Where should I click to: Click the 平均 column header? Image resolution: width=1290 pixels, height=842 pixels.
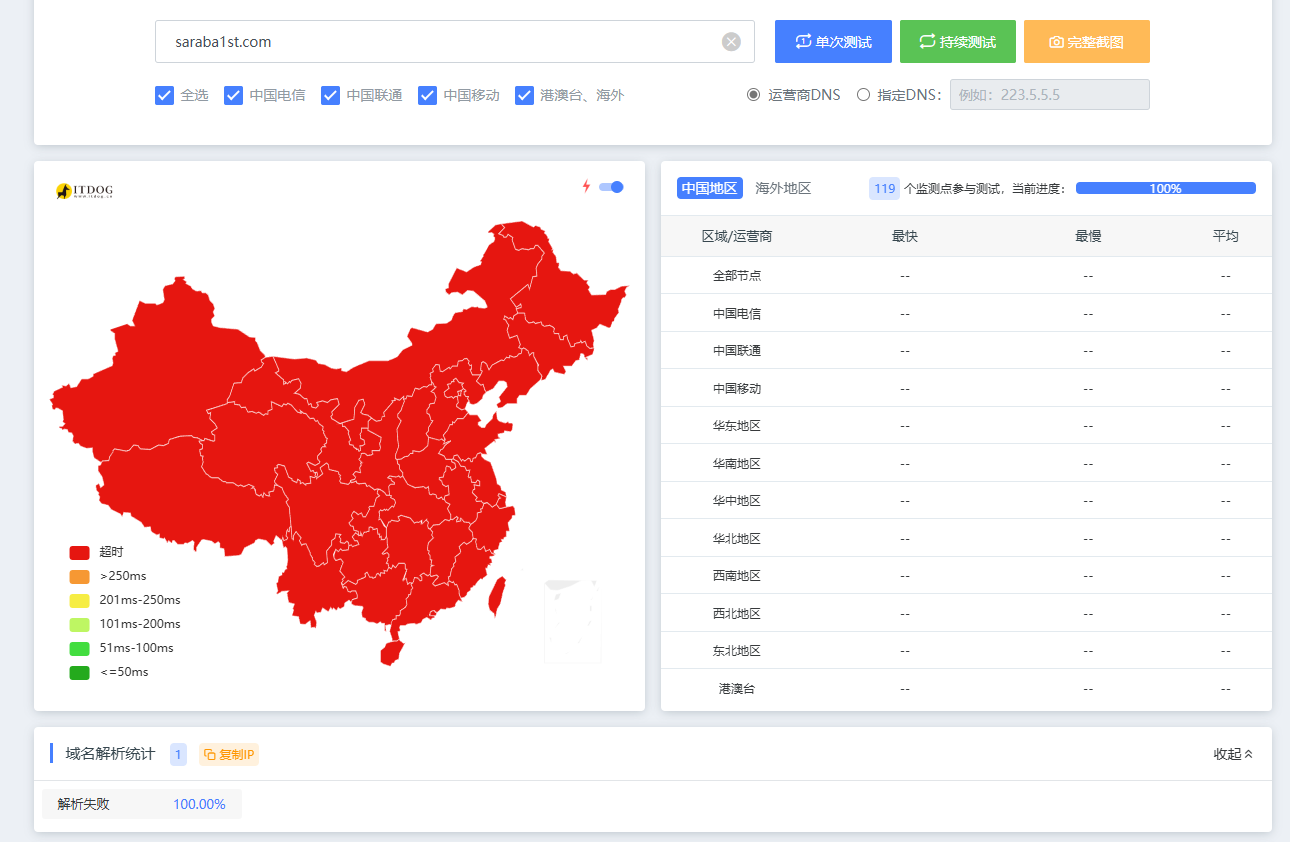pyautogui.click(x=1226, y=236)
